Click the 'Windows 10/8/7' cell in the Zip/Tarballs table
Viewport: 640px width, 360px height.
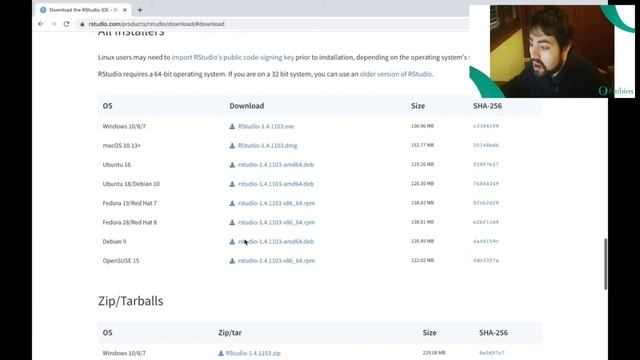click(124, 353)
